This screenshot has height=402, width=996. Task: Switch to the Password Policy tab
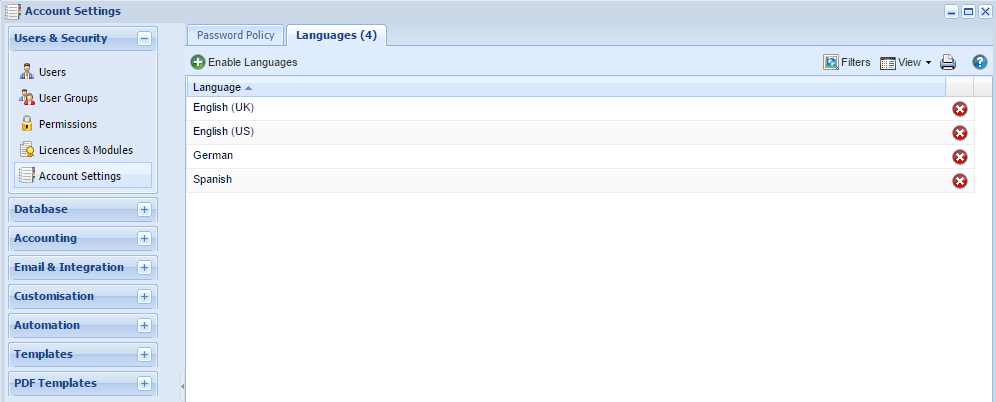tap(236, 35)
